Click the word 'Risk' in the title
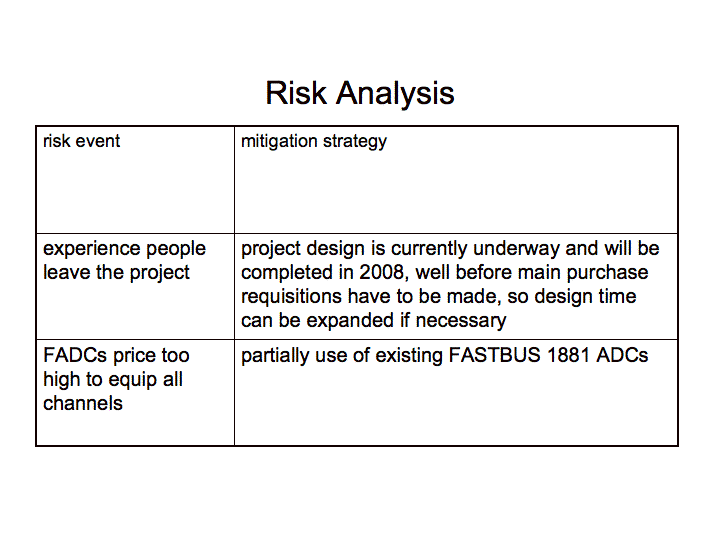Screen dimensions: 720x540 (296, 93)
